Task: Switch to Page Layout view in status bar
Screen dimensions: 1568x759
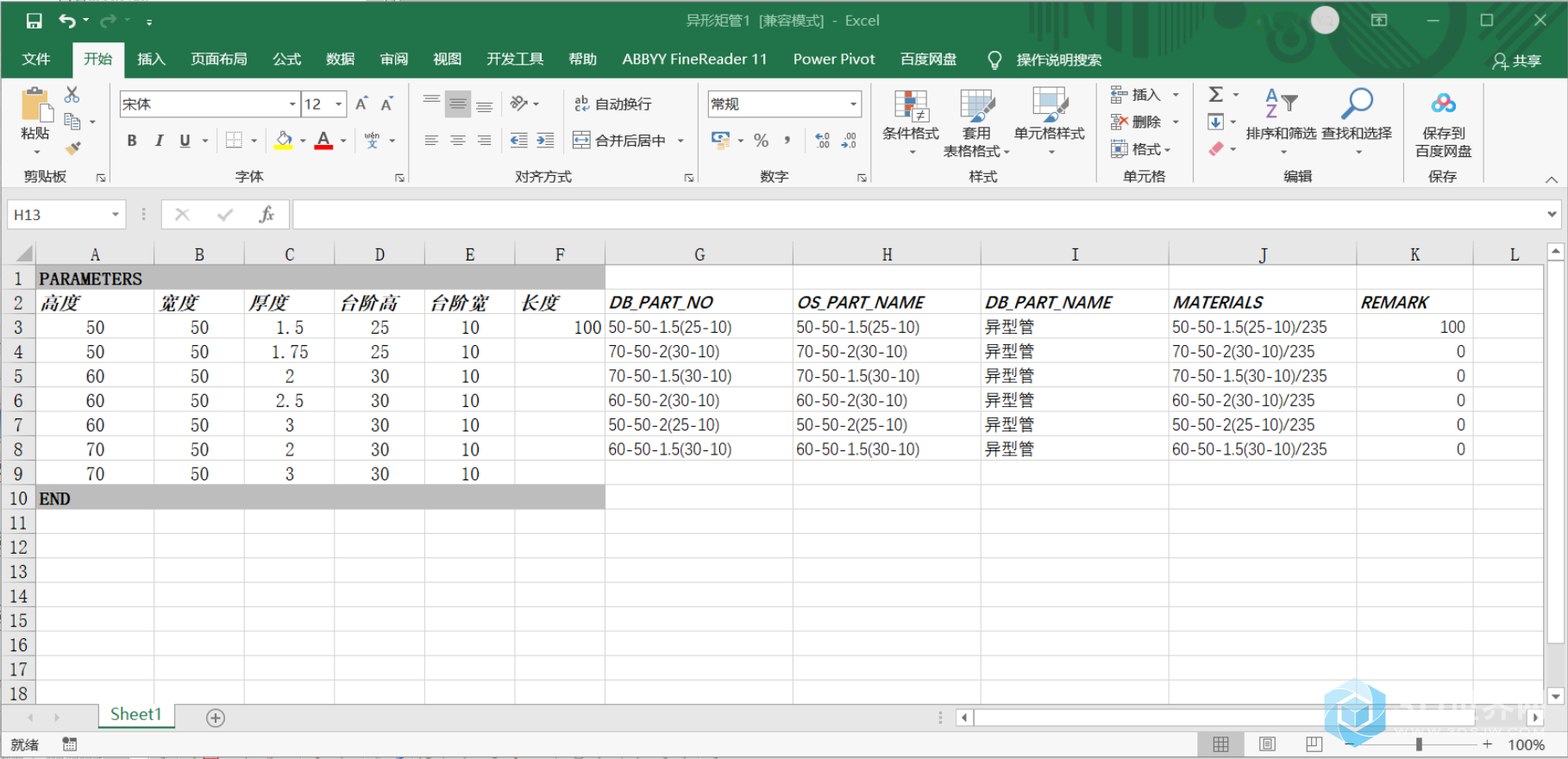Action: tap(1267, 743)
